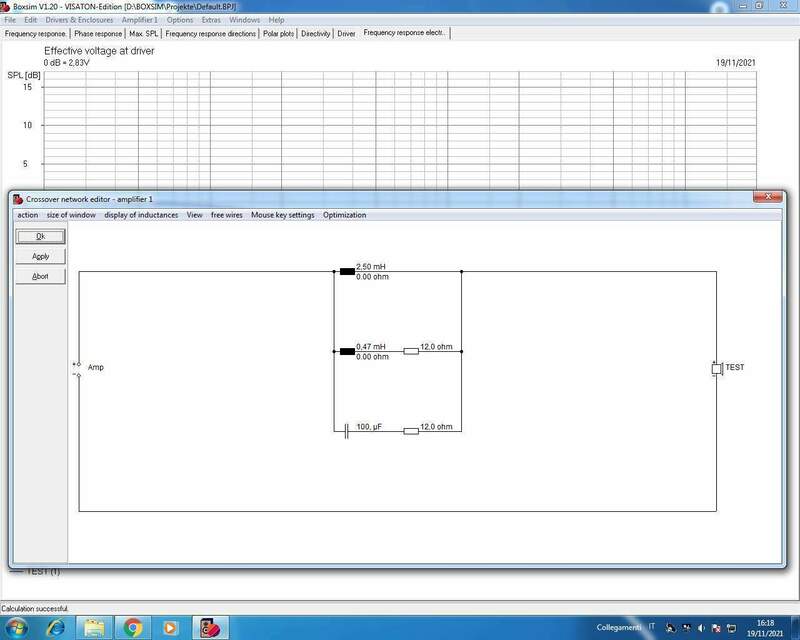Expand the Optimization menu
800x640 pixels.
[x=344, y=215]
